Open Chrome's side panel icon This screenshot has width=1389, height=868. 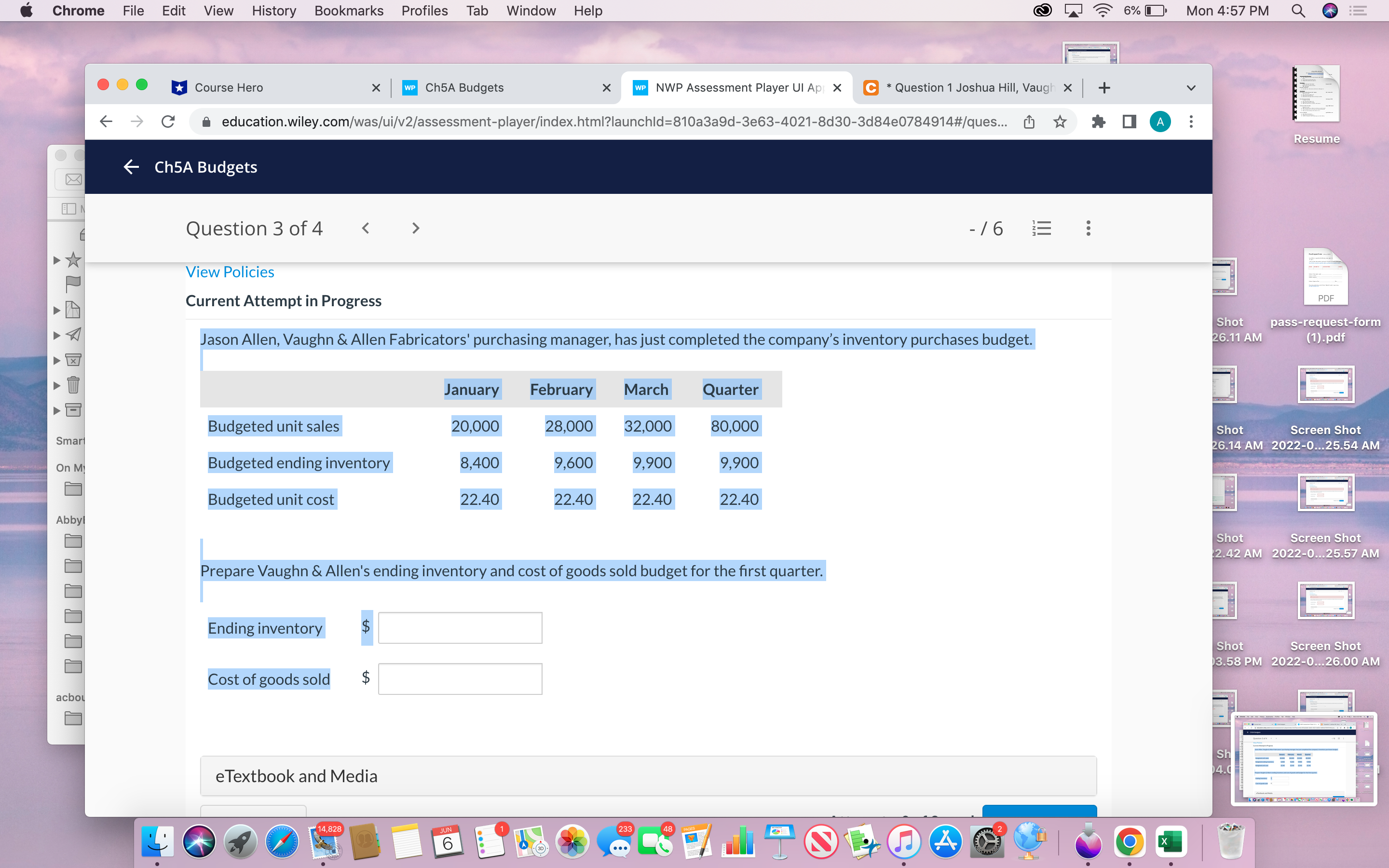click(1129, 121)
